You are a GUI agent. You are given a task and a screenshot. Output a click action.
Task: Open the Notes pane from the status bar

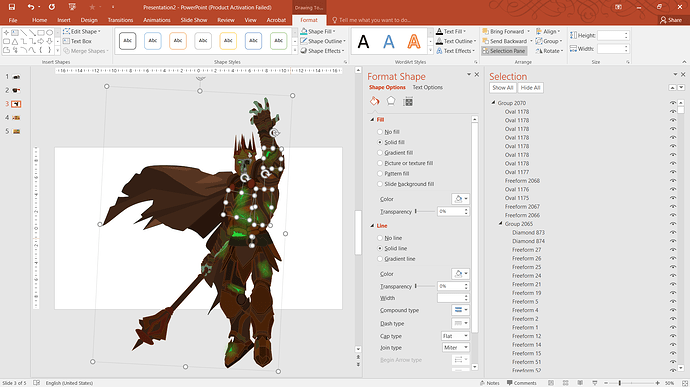[x=490, y=383]
